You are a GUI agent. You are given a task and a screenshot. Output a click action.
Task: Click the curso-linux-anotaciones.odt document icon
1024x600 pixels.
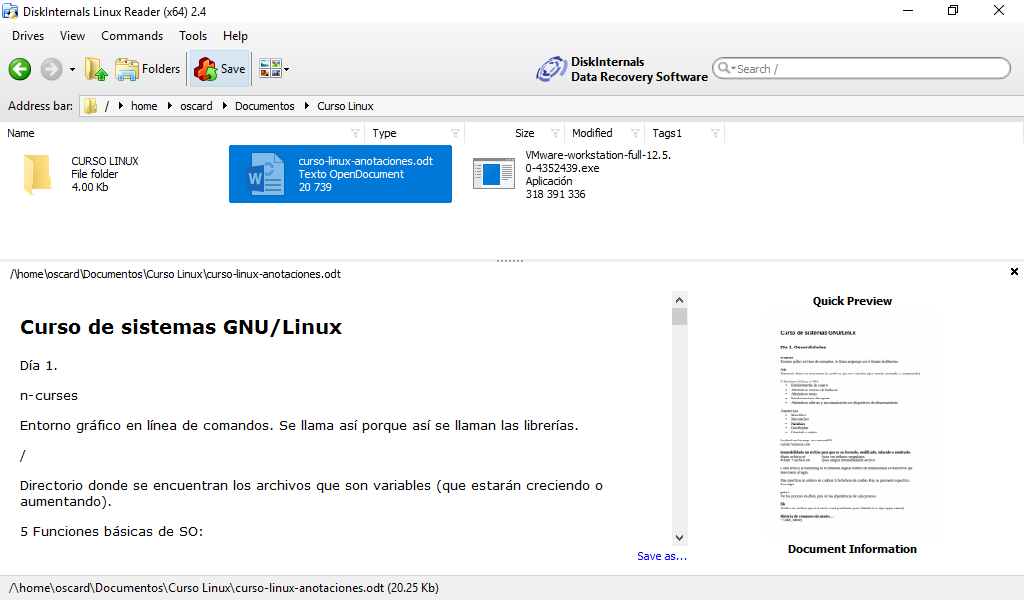point(265,174)
